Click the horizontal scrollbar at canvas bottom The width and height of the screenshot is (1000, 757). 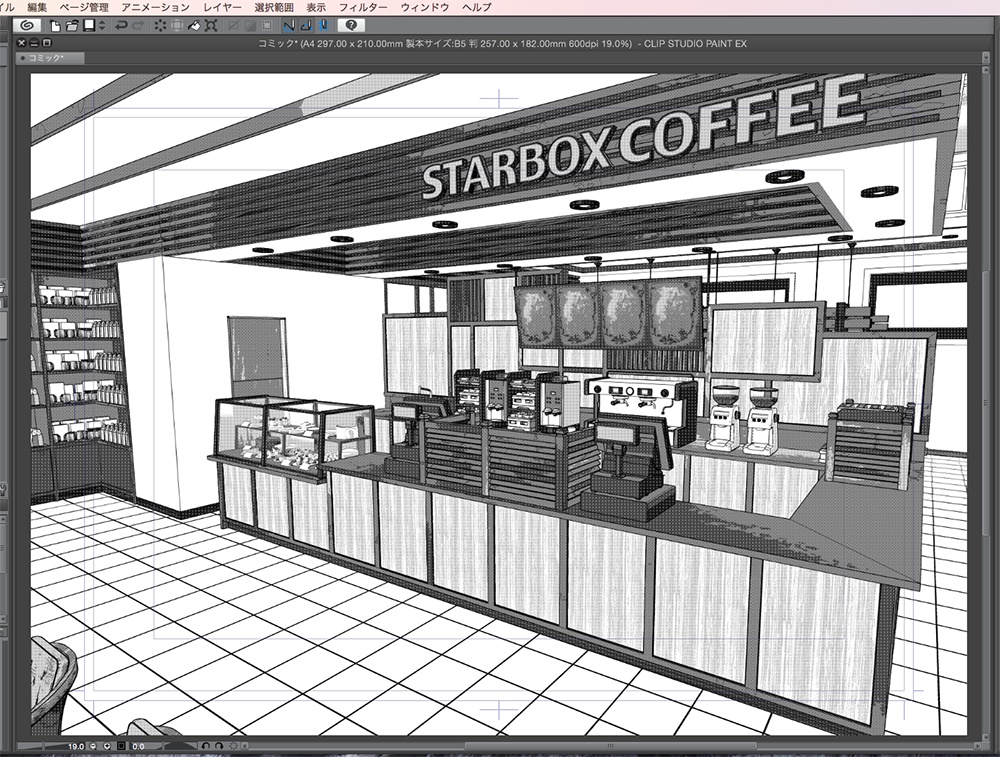[x=610, y=745]
